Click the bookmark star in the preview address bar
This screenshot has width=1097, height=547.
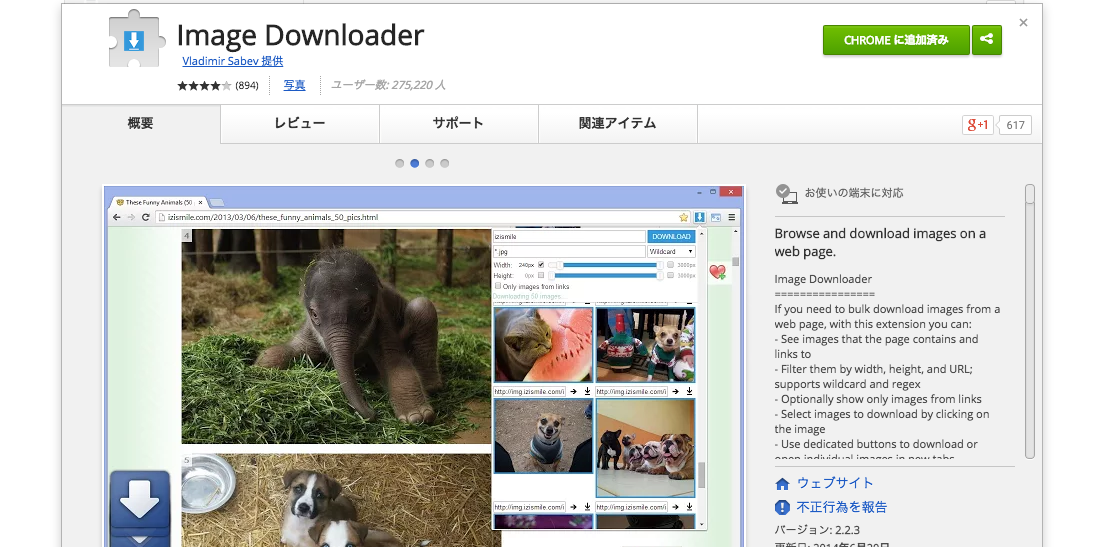pos(684,218)
